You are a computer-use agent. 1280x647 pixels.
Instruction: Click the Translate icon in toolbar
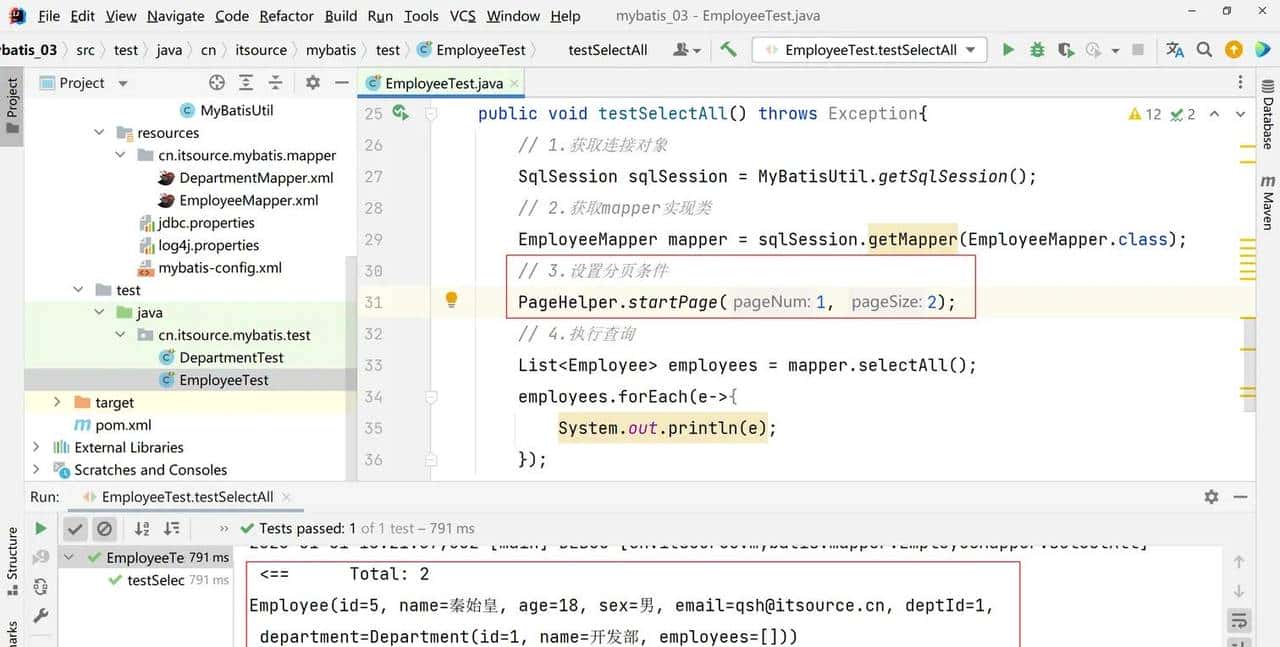(1175, 50)
